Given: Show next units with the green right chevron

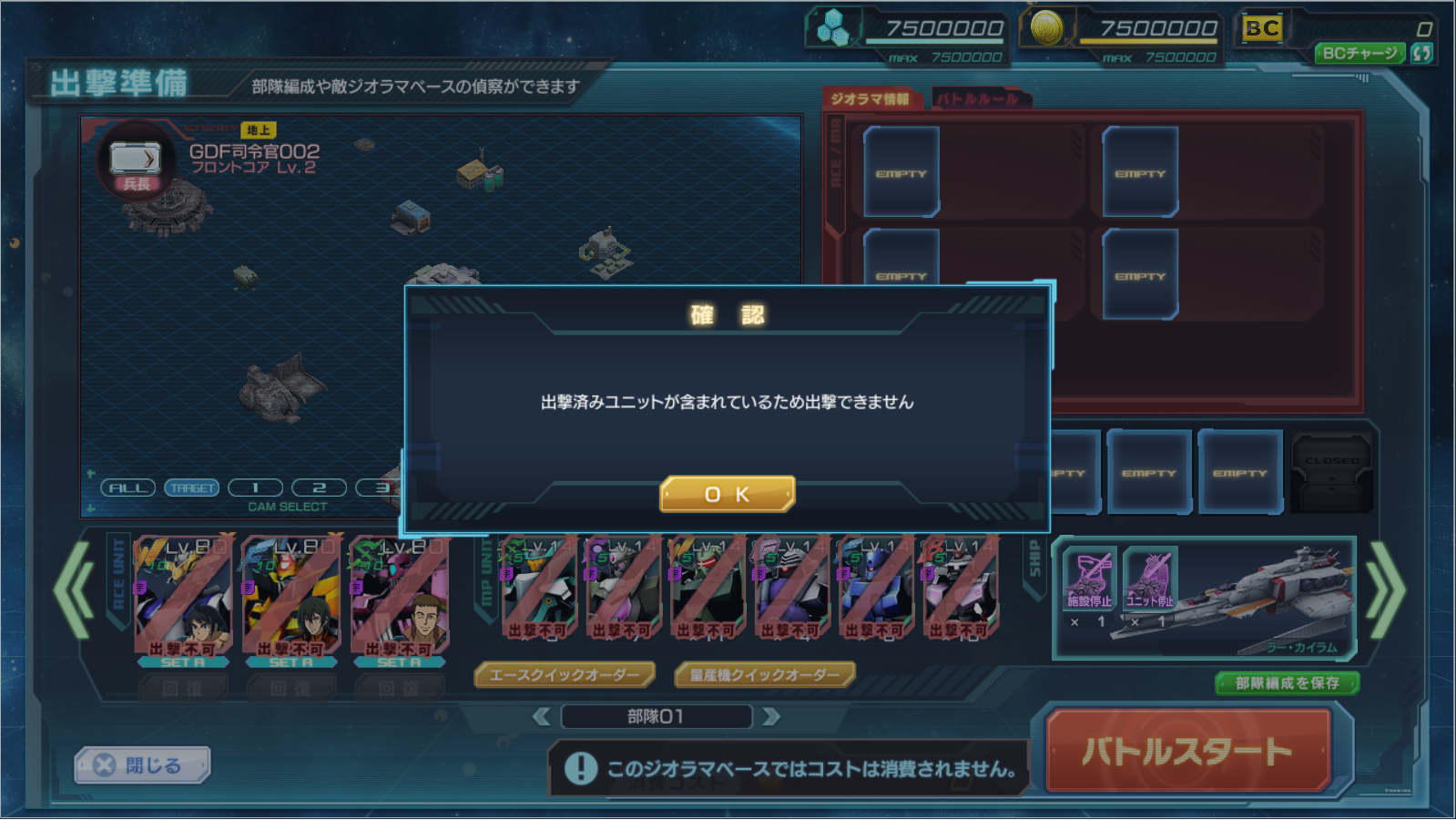Looking at the screenshot, I should coord(1385,590).
